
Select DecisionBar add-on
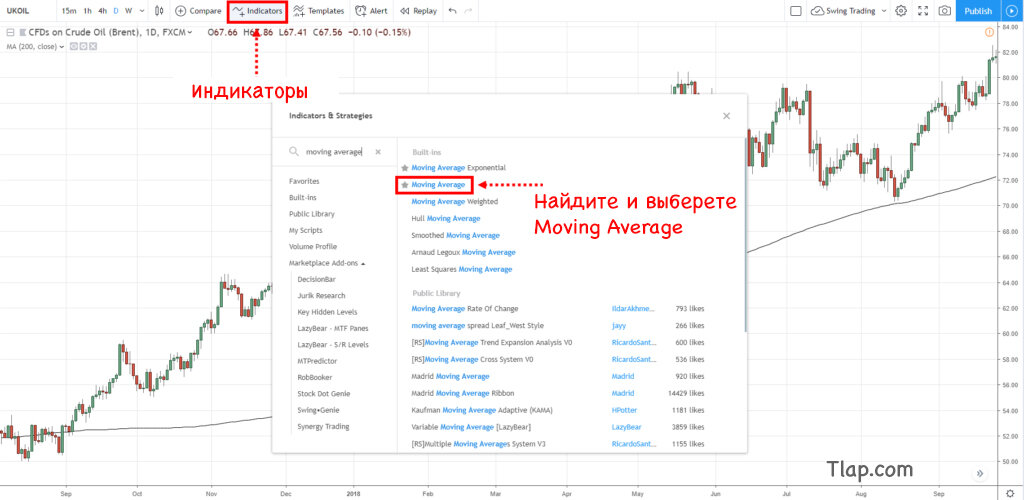point(317,279)
